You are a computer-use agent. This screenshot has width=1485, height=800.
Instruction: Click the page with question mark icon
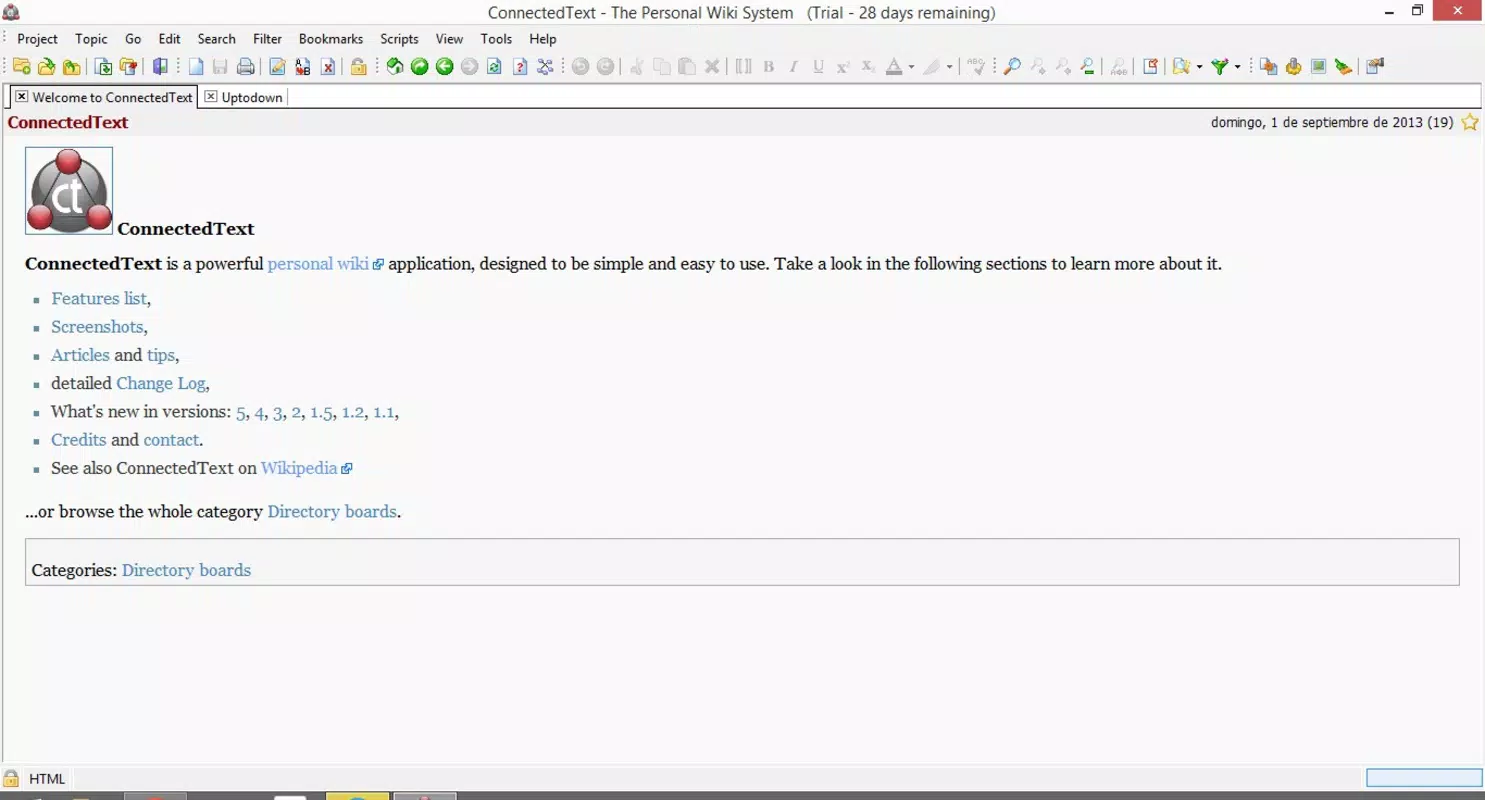520,67
